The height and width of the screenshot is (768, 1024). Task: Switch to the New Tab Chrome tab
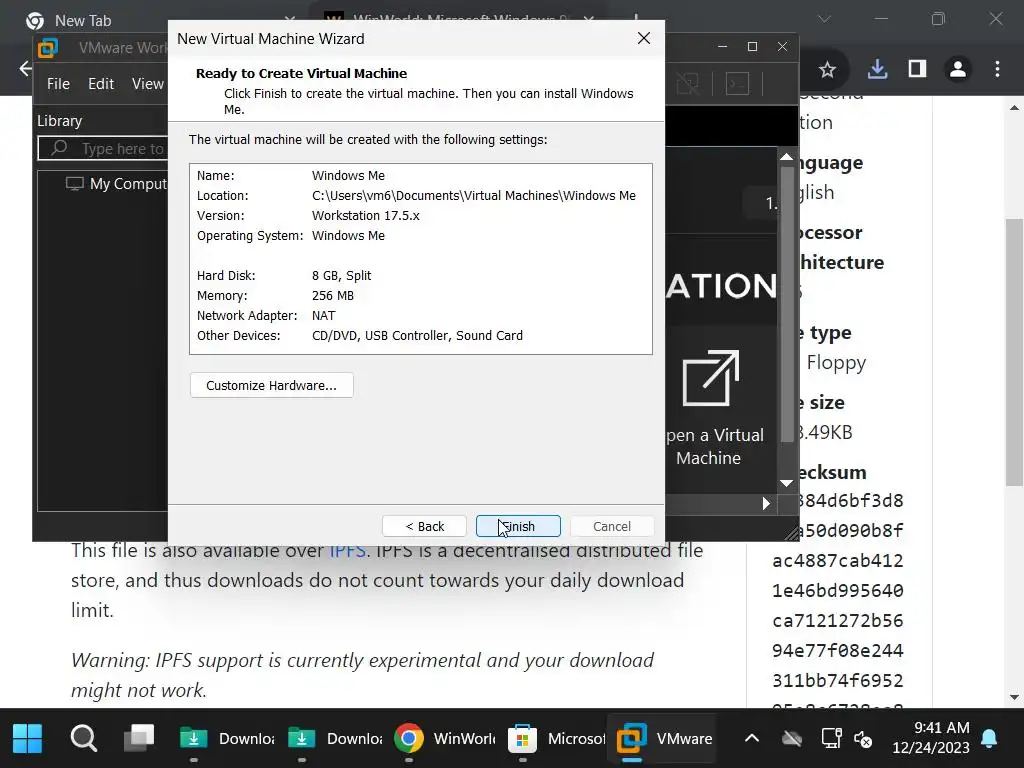coord(83,20)
